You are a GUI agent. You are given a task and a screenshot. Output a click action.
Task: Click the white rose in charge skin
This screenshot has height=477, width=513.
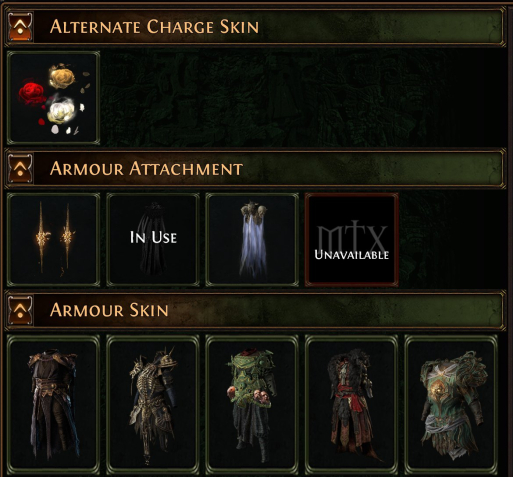[61, 109]
